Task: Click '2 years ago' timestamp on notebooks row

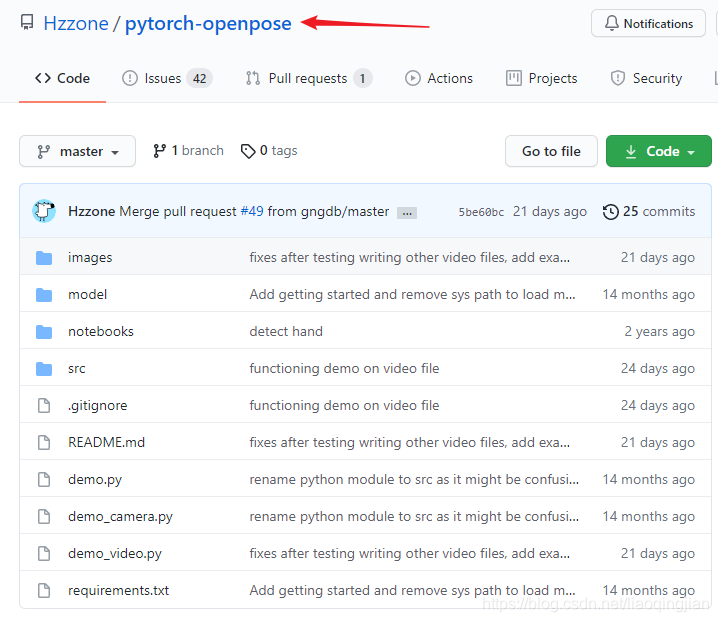Action: pyautogui.click(x=660, y=331)
